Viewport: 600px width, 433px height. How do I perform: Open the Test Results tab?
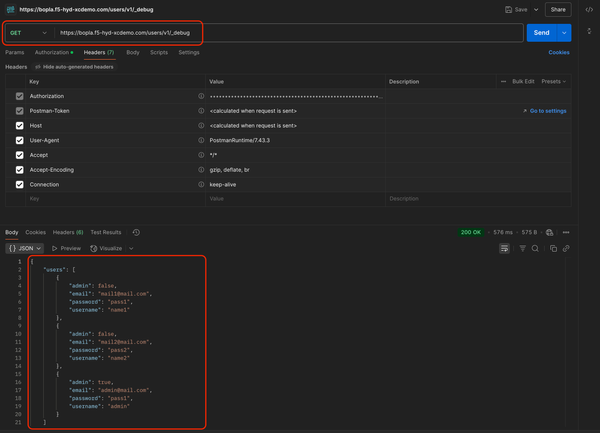coord(105,232)
